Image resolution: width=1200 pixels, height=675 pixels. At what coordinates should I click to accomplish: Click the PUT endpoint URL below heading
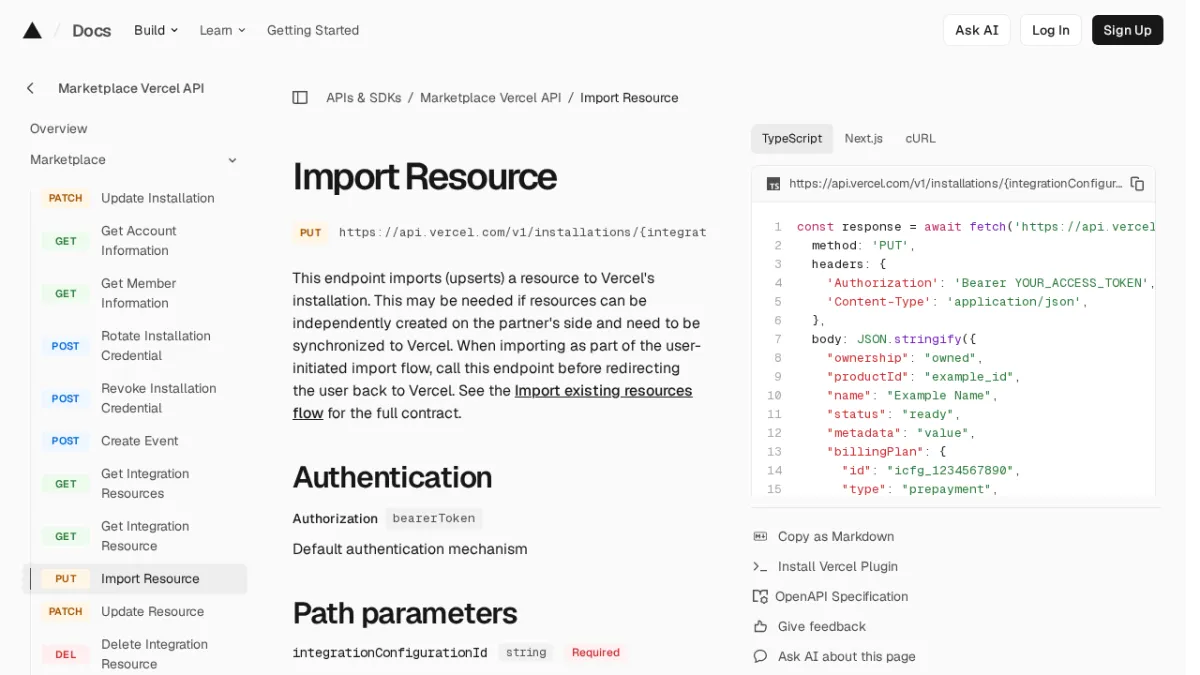[x=522, y=232]
